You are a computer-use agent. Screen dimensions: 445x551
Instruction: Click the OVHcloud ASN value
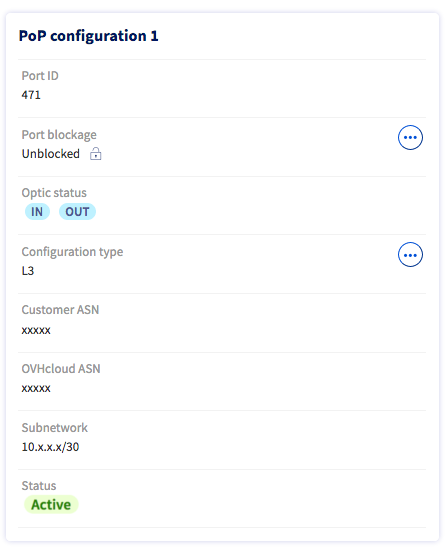(36, 389)
